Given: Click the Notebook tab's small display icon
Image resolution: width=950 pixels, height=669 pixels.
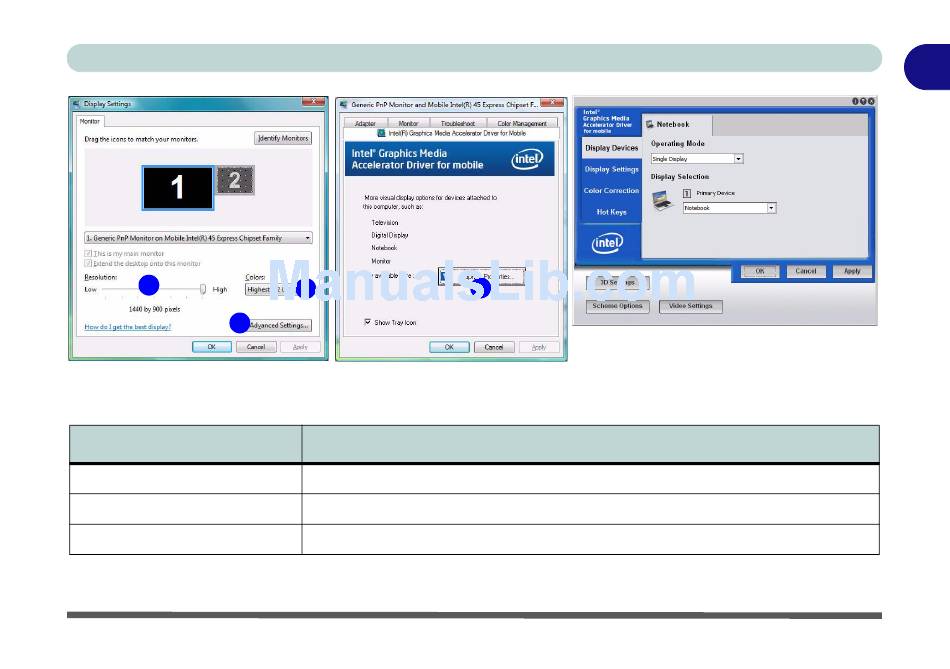Looking at the screenshot, I should (x=650, y=124).
